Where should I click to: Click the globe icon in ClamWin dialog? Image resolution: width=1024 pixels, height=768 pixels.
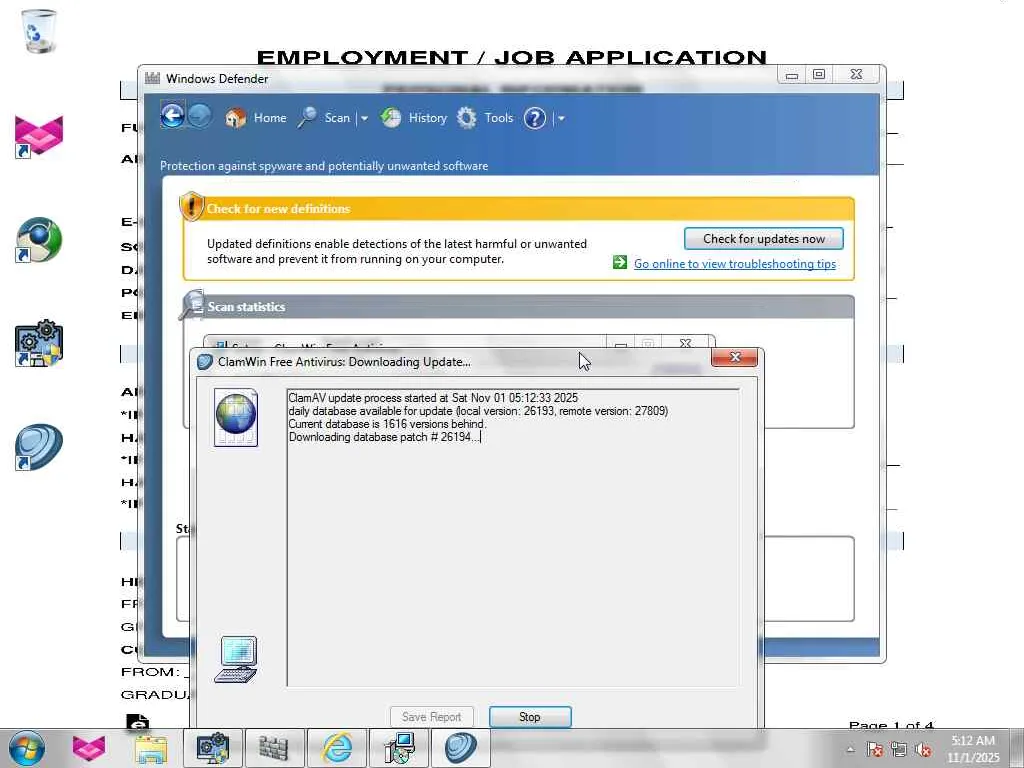pos(236,417)
